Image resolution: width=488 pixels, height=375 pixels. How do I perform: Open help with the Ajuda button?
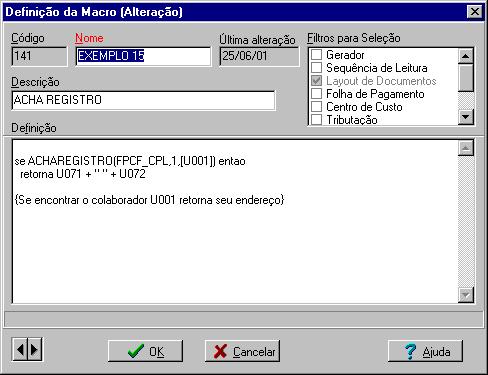pyautogui.click(x=425, y=351)
